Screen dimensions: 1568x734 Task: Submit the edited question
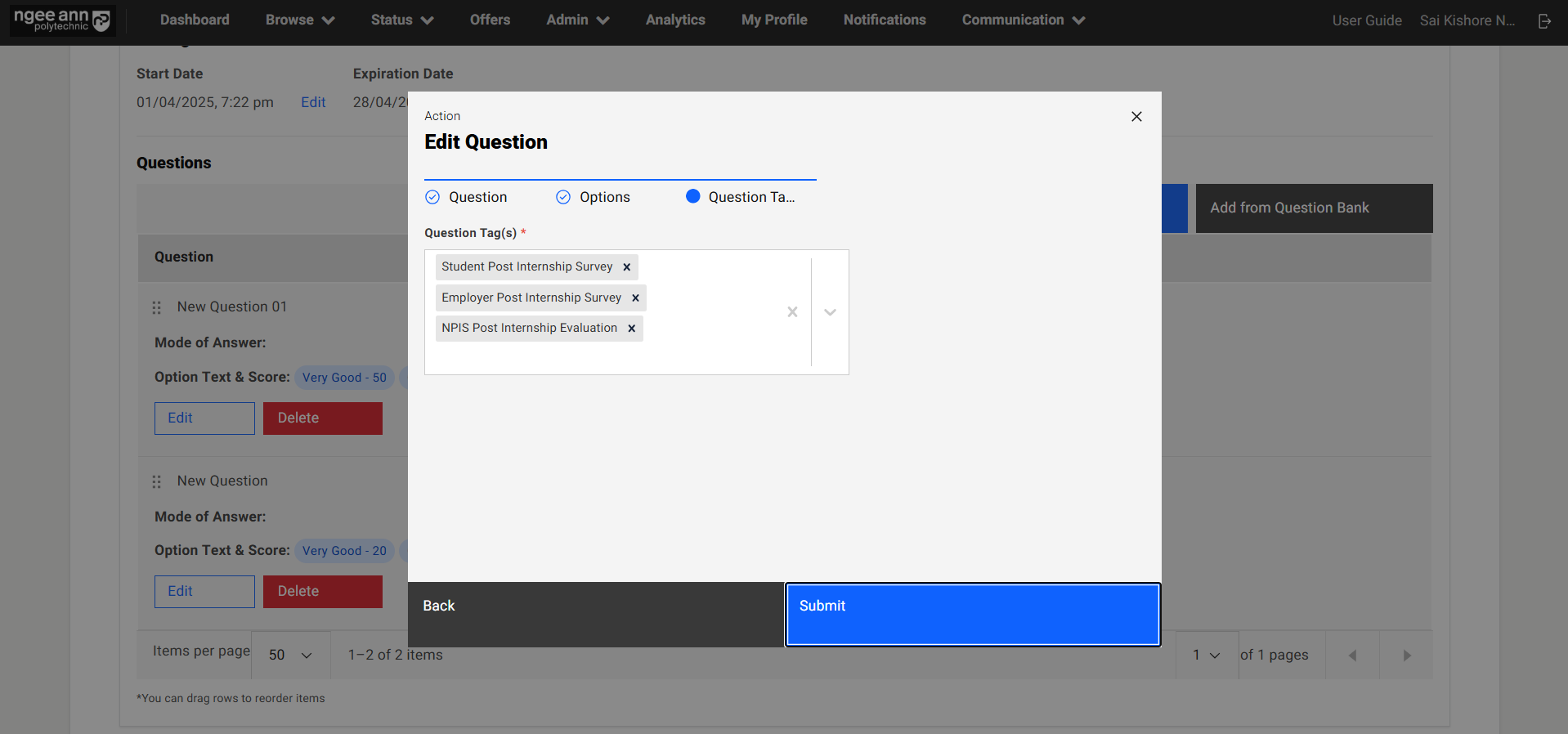972,615
